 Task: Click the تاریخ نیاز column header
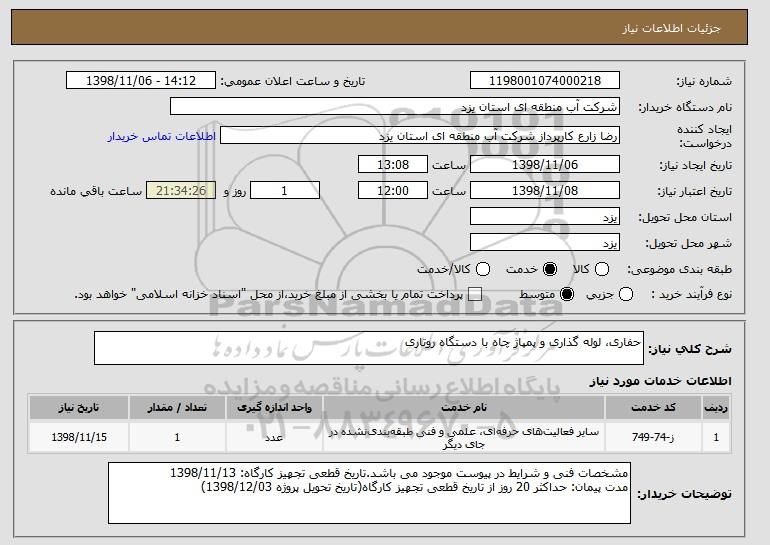[x=79, y=408]
